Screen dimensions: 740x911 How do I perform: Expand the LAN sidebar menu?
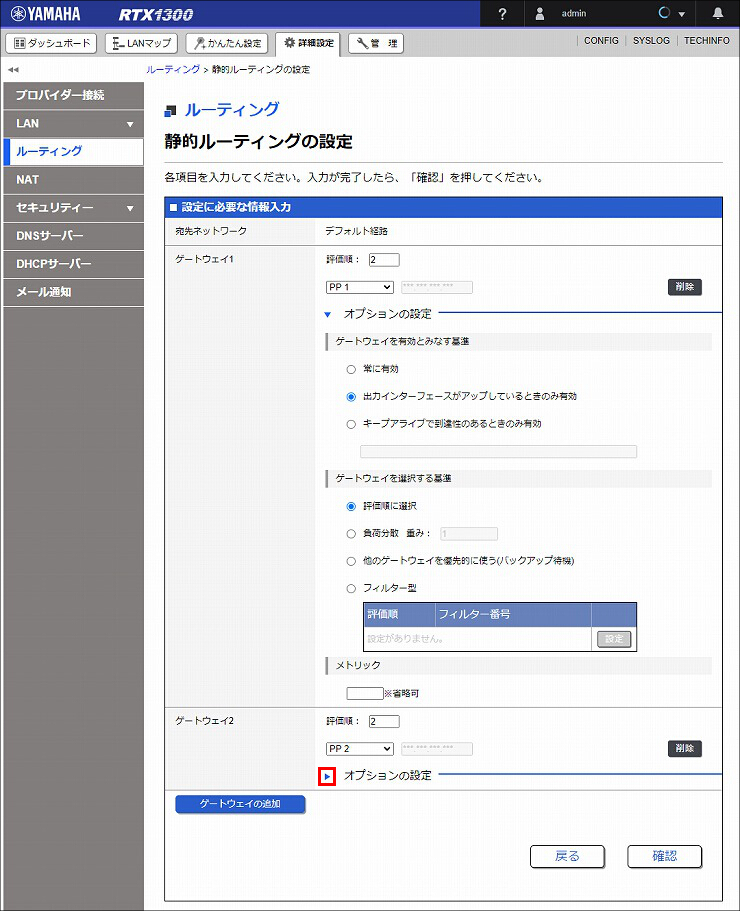[x=73, y=124]
